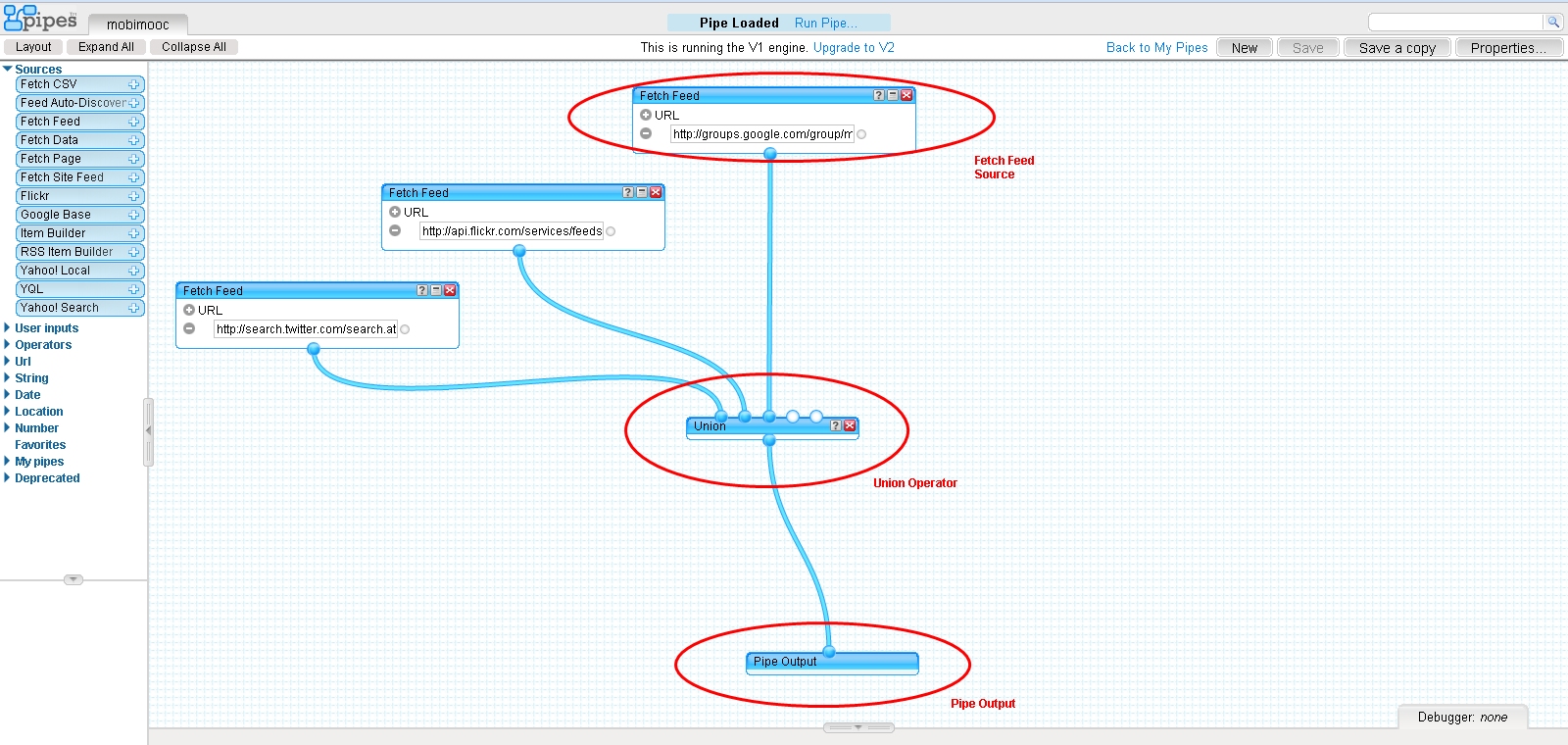Viewport: 1568px width, 745px height.
Task: Add another URL to Flickr Fetch Feed
Action: point(395,212)
